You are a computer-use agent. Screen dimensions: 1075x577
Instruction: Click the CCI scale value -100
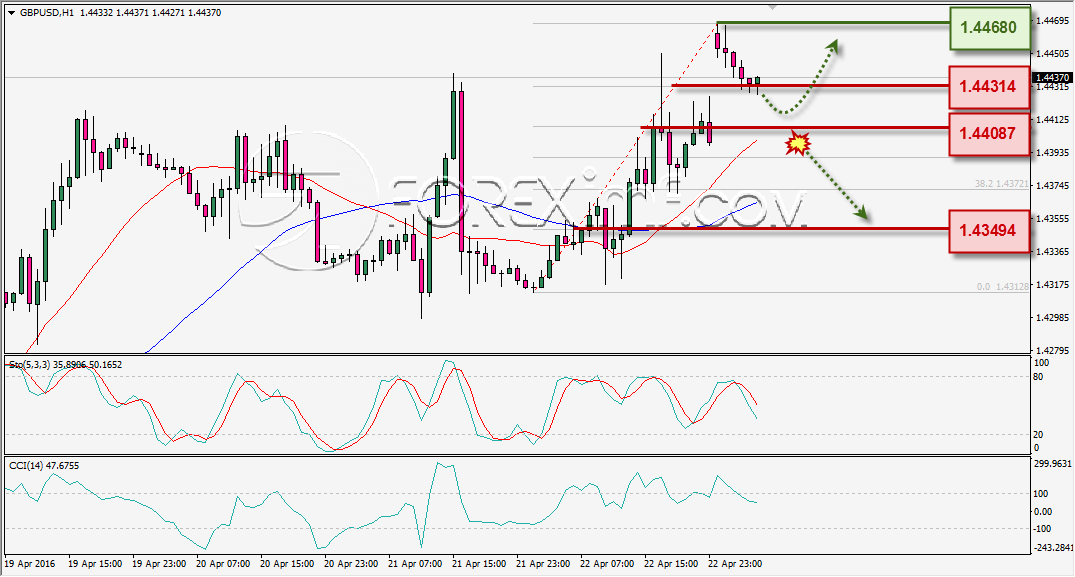(1042, 528)
